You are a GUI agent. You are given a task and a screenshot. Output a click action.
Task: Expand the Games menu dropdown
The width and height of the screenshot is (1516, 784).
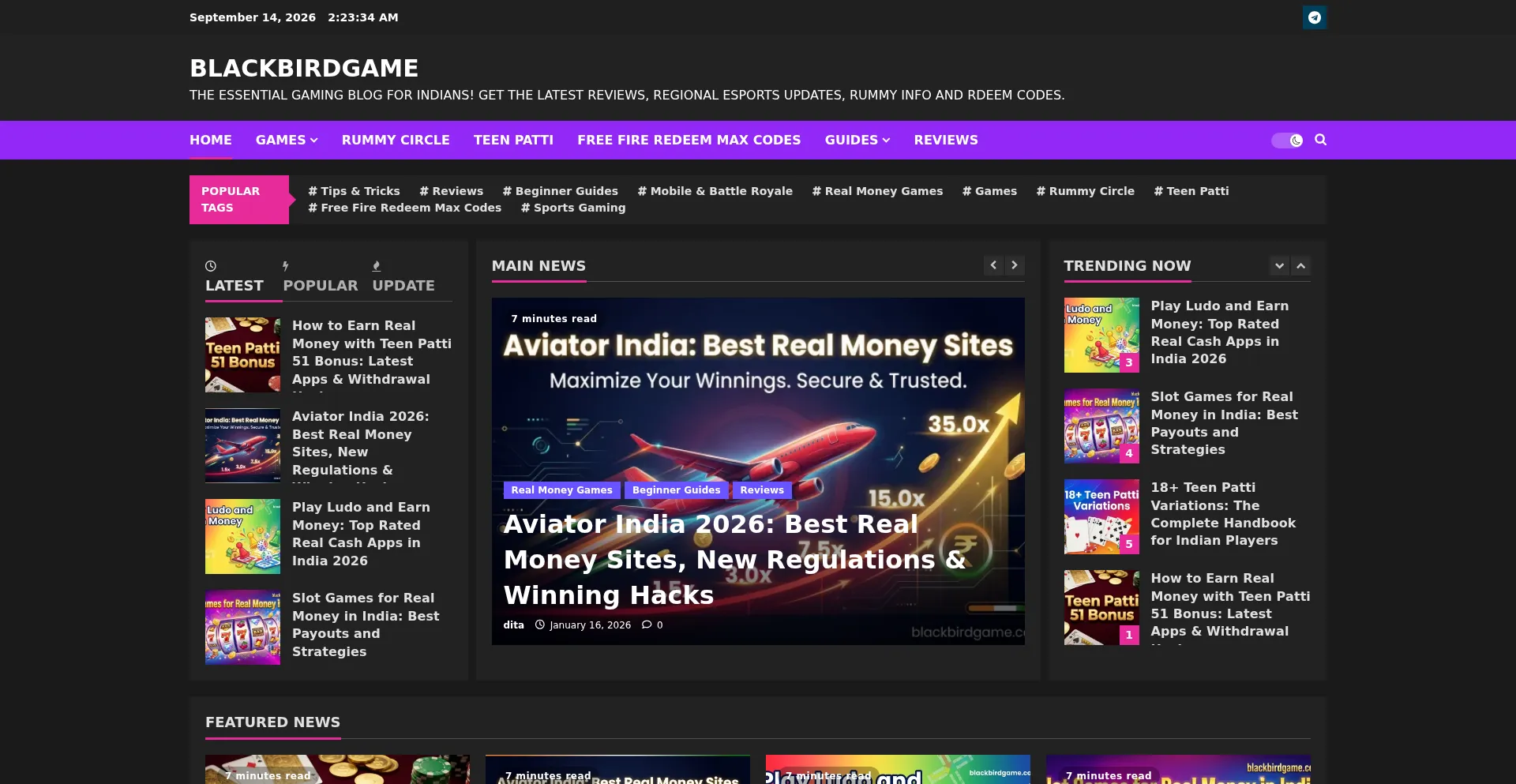coord(287,140)
